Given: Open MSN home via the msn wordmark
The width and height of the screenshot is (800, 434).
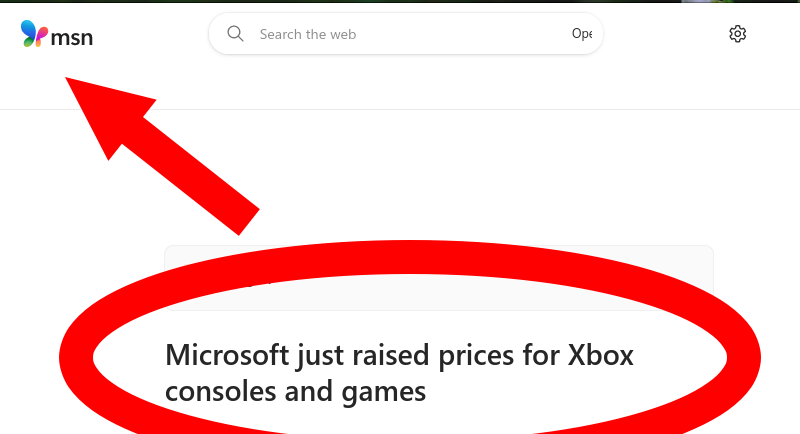Looking at the screenshot, I should [72, 38].
